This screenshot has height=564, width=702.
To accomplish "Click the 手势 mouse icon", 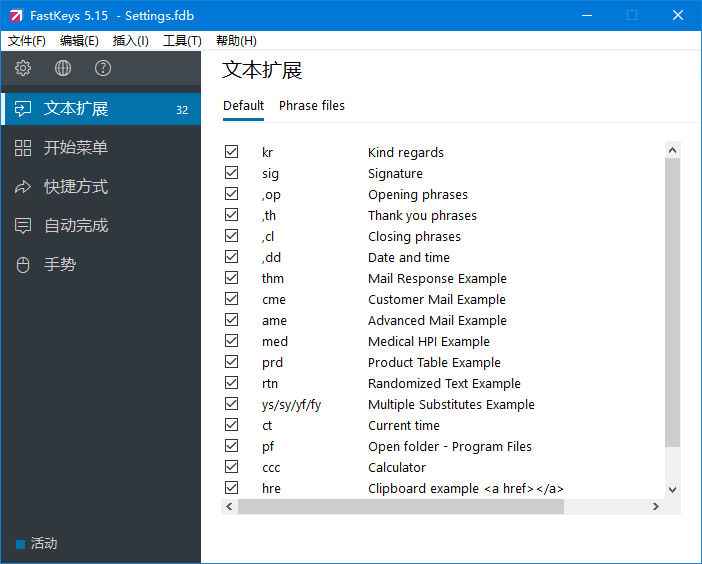I will tap(23, 265).
